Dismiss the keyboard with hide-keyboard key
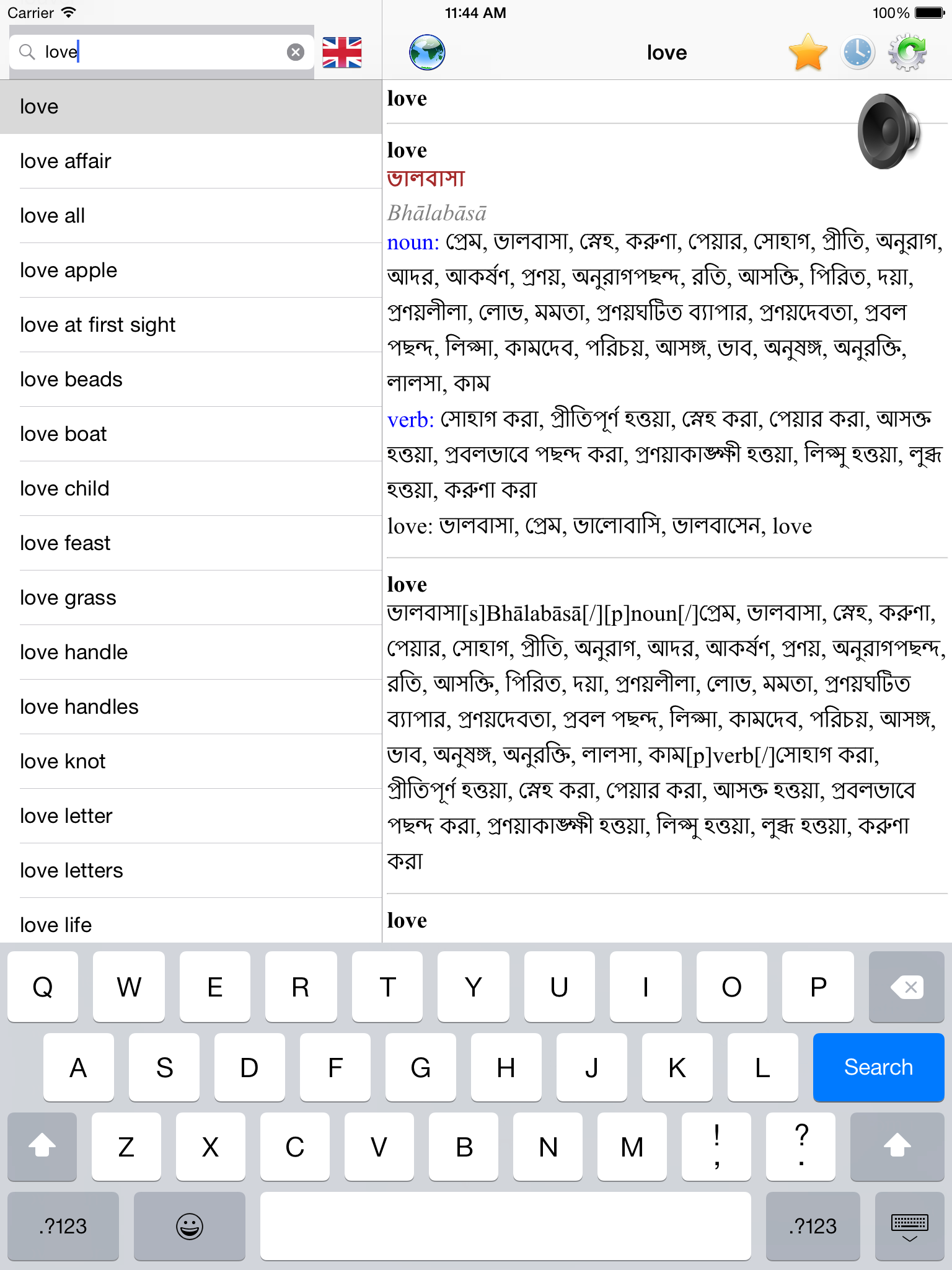Viewport: 952px width, 1270px height. pyautogui.click(x=909, y=1226)
